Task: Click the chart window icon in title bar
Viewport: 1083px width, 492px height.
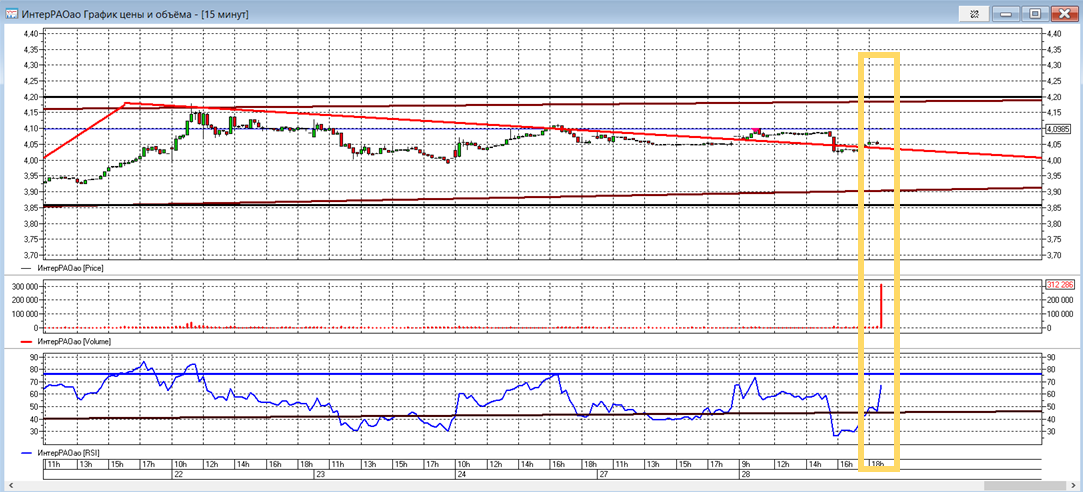Action: 11,14
